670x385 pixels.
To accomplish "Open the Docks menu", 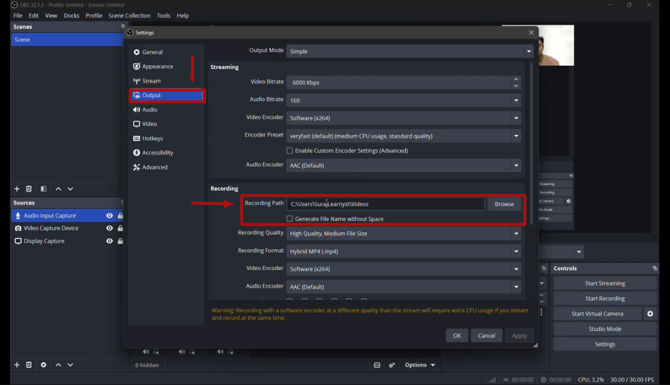I will click(71, 15).
